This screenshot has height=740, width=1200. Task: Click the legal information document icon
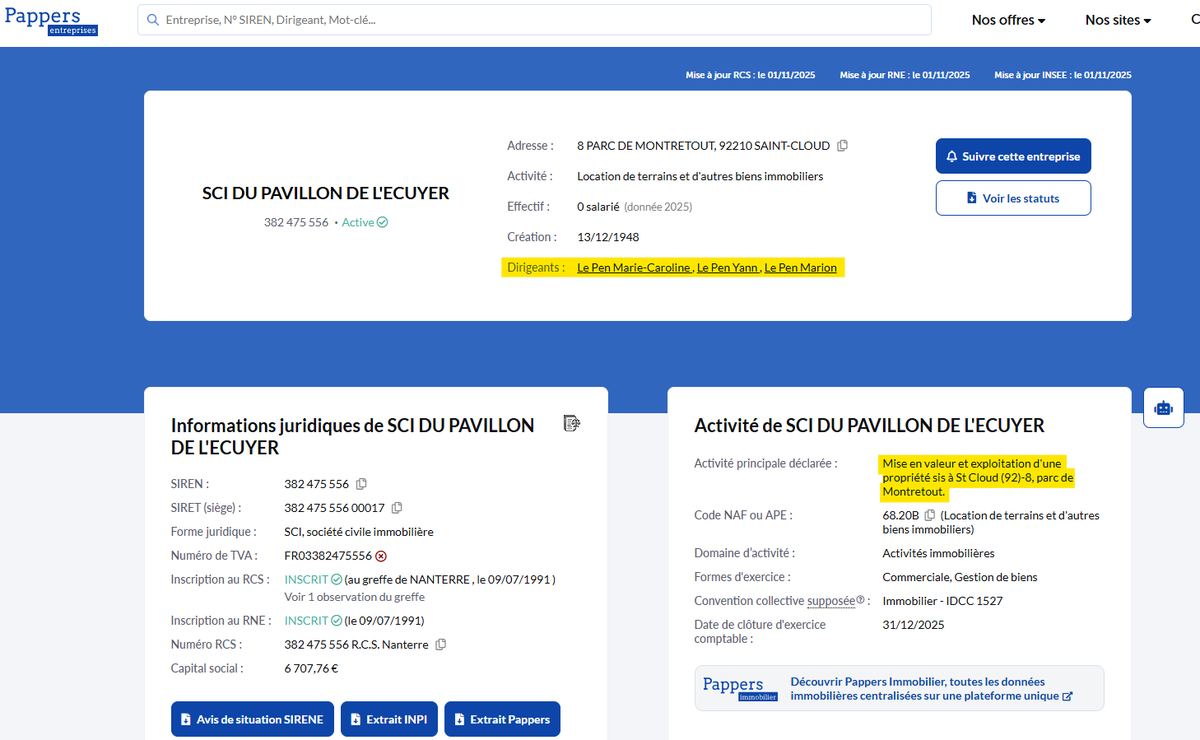(x=572, y=424)
